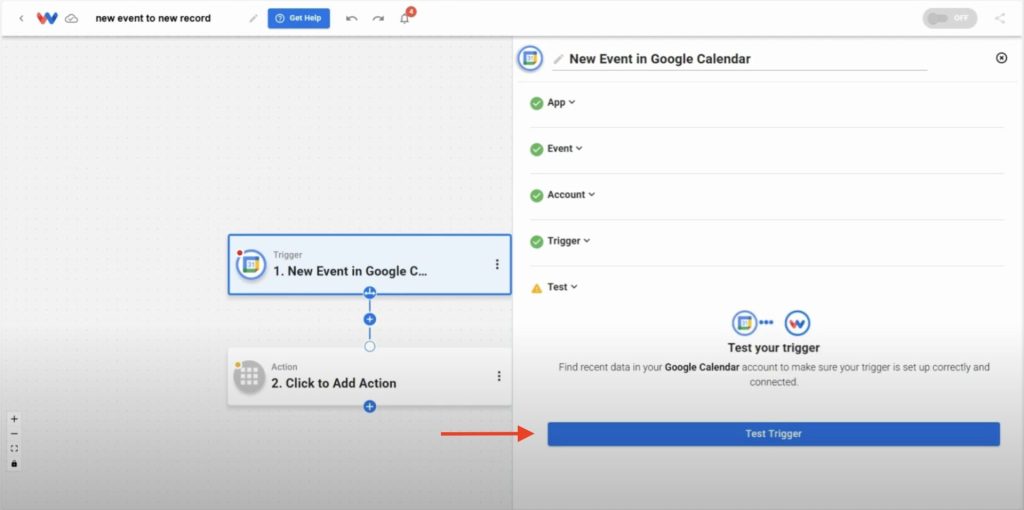Click the workflow name new event to new record
The width and height of the screenshot is (1024, 510).
[x=153, y=18]
